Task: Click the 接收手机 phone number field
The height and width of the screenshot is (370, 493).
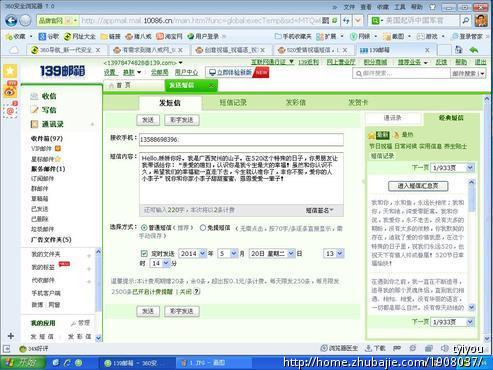Action: click(241, 140)
